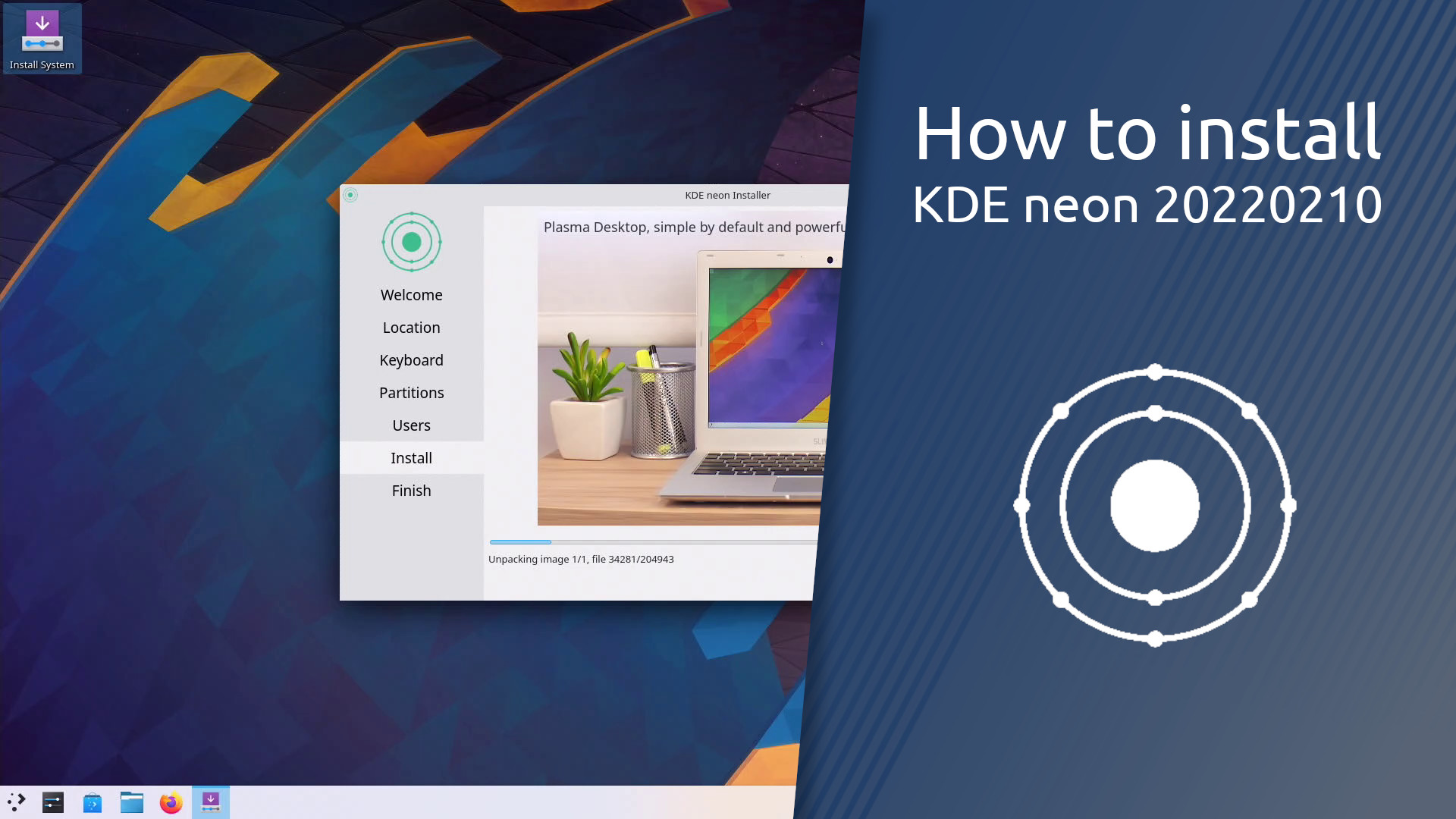1456x819 pixels.
Task: Click the file manager icon in taskbar
Action: 131,801
